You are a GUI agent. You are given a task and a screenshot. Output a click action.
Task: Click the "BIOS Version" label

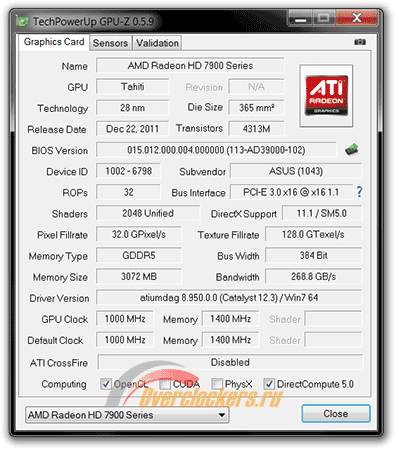[x=60, y=151]
